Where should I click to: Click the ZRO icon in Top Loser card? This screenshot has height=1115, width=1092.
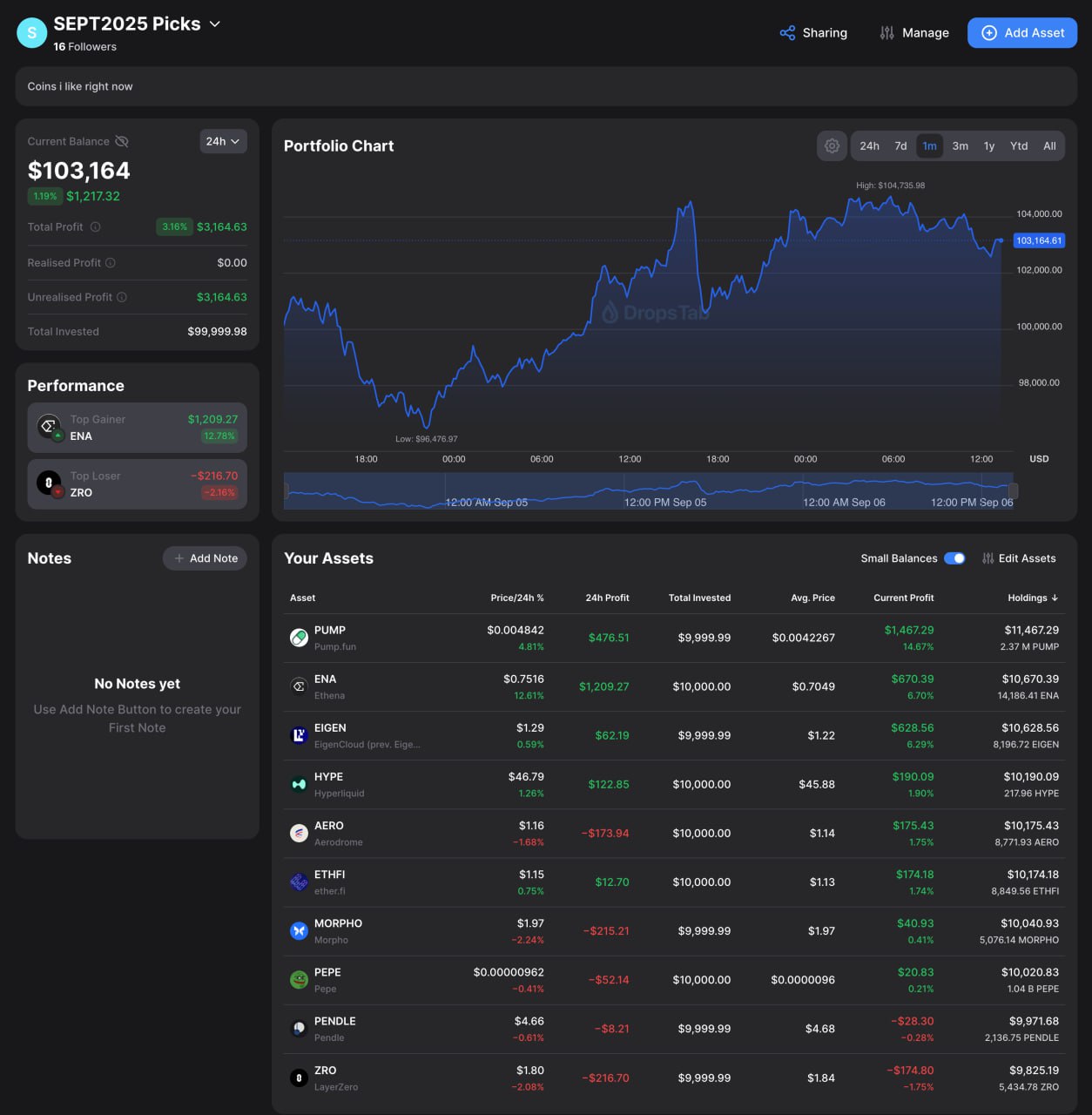(49, 483)
